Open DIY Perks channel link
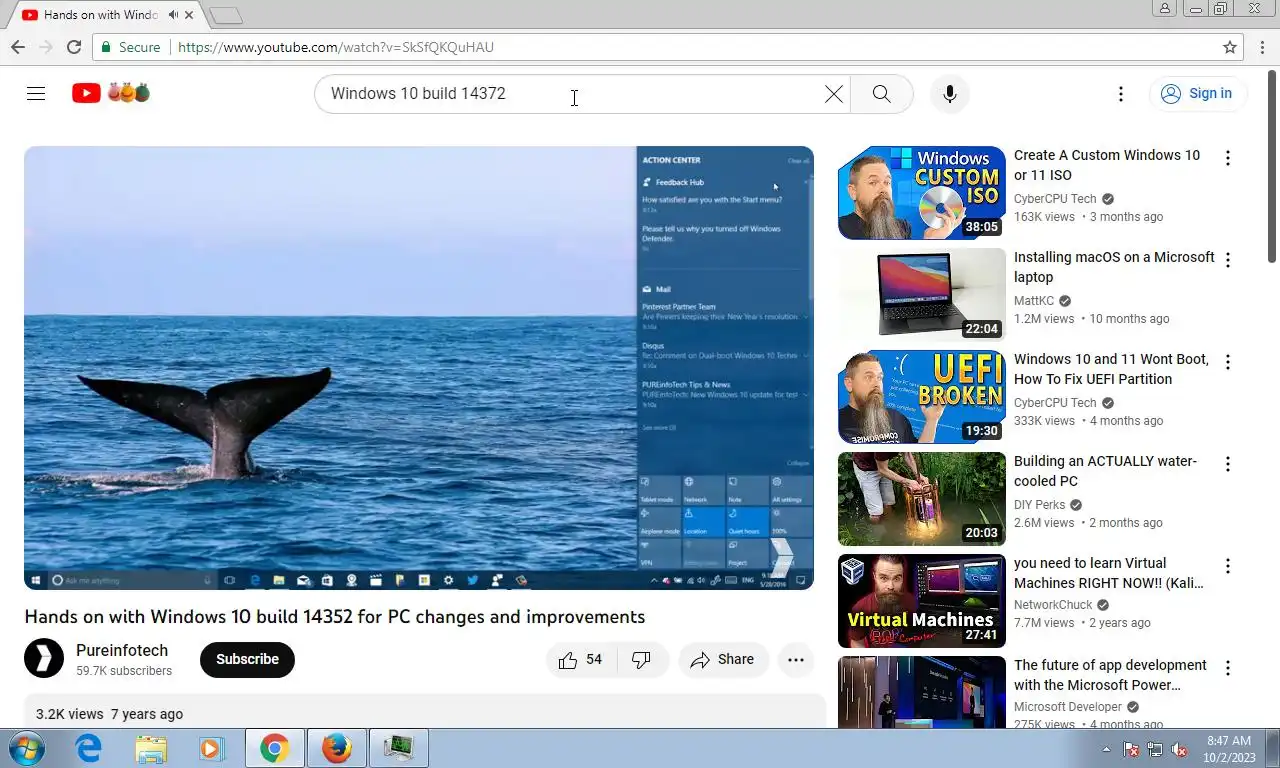Viewport: 1280px width, 768px height. [x=1039, y=505]
